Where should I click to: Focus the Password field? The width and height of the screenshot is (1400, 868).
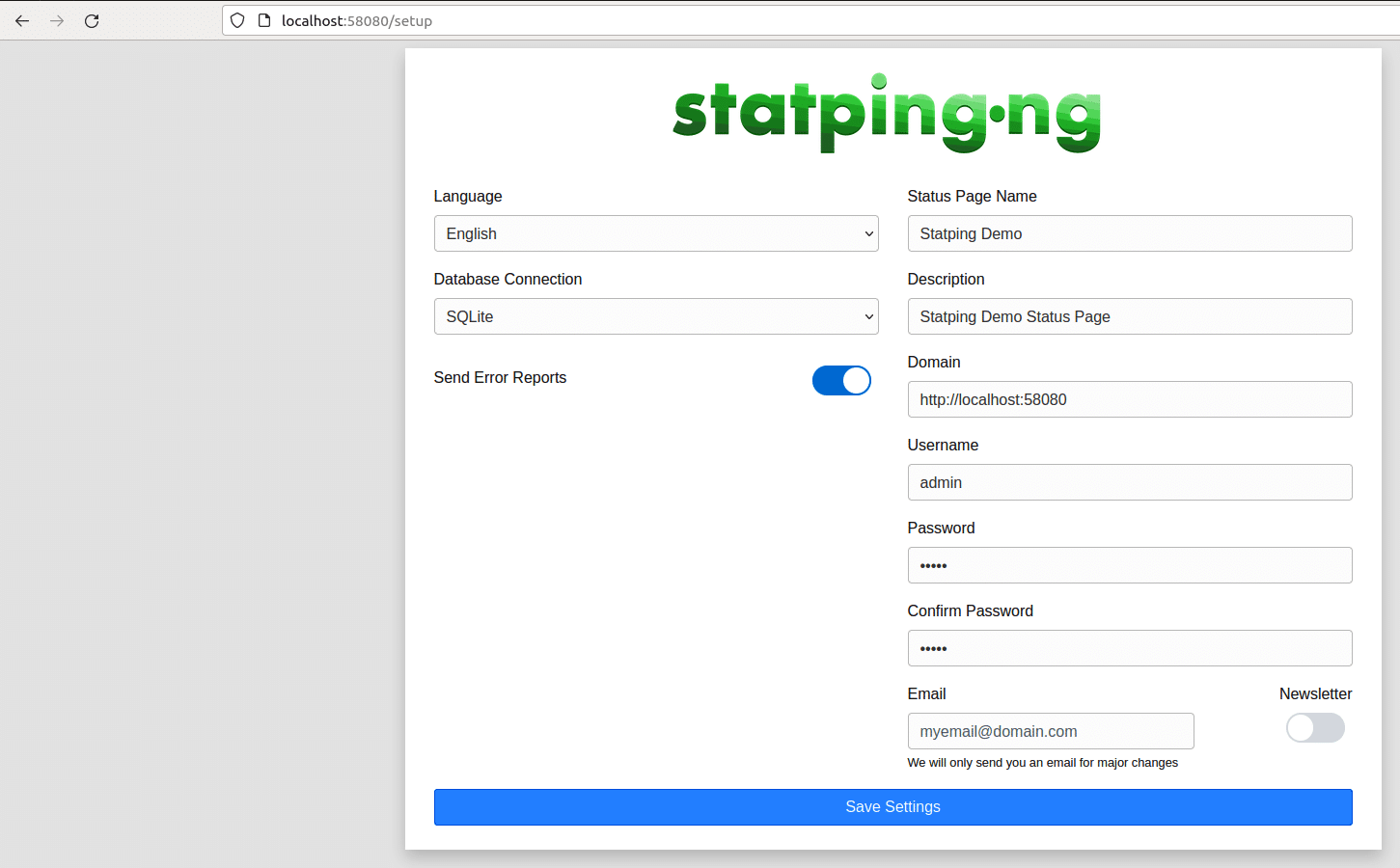pos(1130,565)
